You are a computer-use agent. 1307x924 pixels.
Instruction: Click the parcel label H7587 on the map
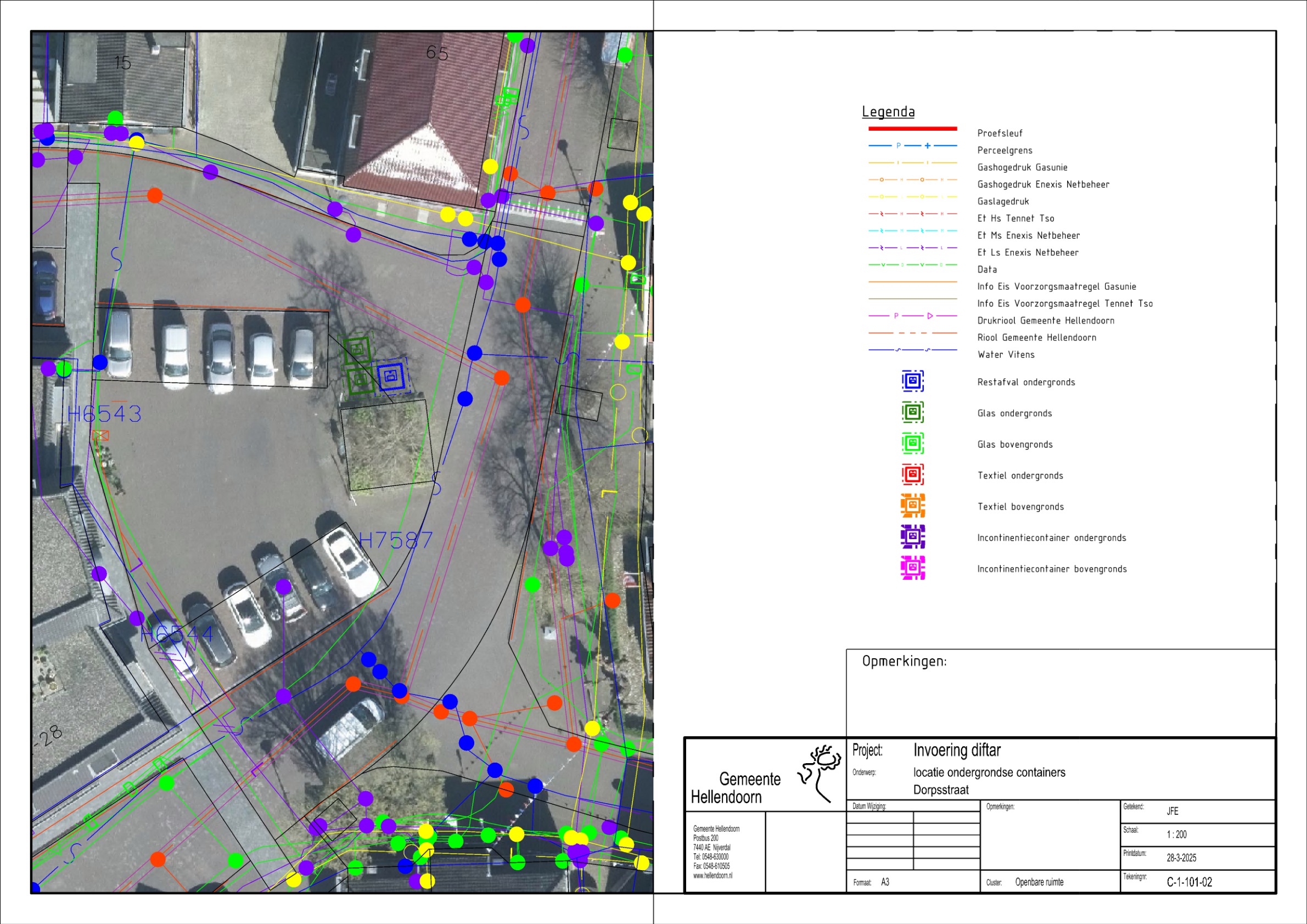click(396, 540)
